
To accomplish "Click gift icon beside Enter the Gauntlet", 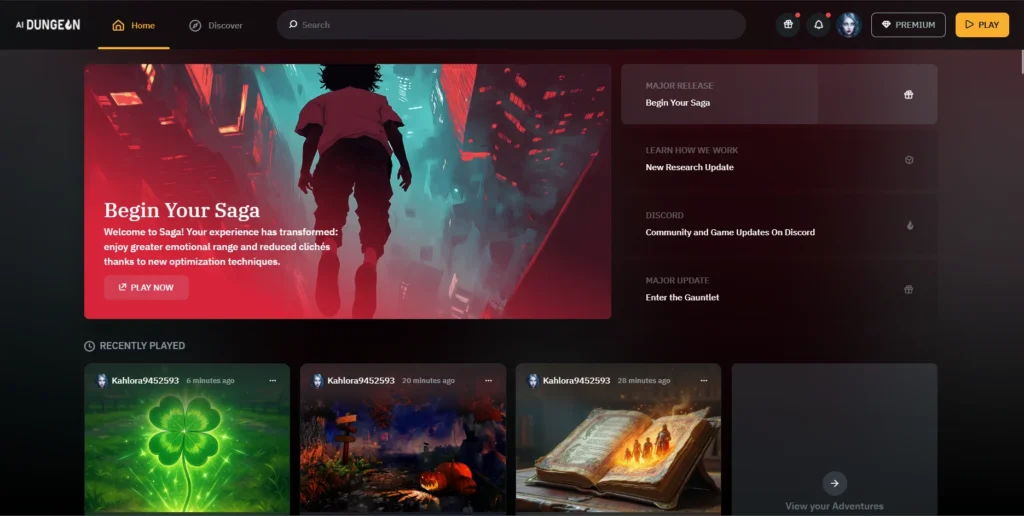I will pos(908,289).
